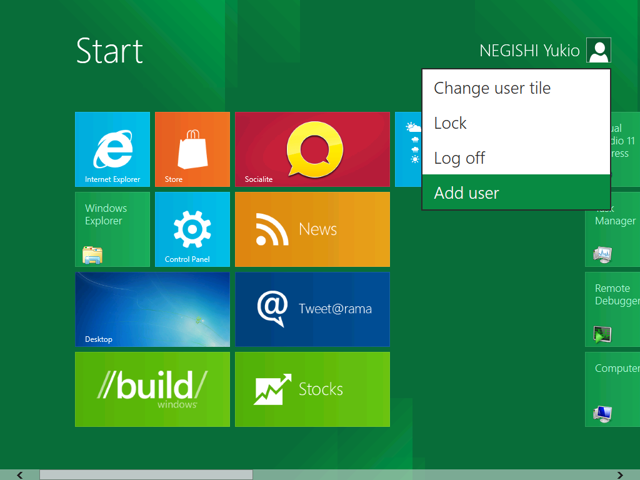Open the Computer tile

(x=612, y=389)
